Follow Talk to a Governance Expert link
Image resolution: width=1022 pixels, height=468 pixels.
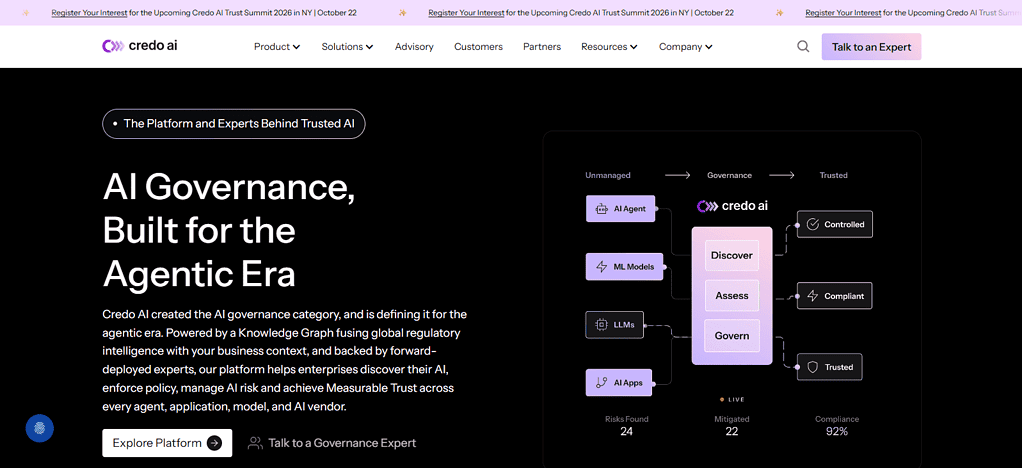332,443
